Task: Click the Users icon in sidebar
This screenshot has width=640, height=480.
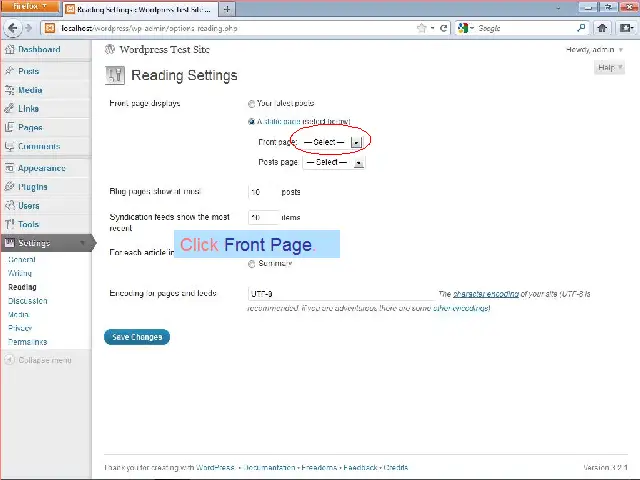Action: click(9, 205)
